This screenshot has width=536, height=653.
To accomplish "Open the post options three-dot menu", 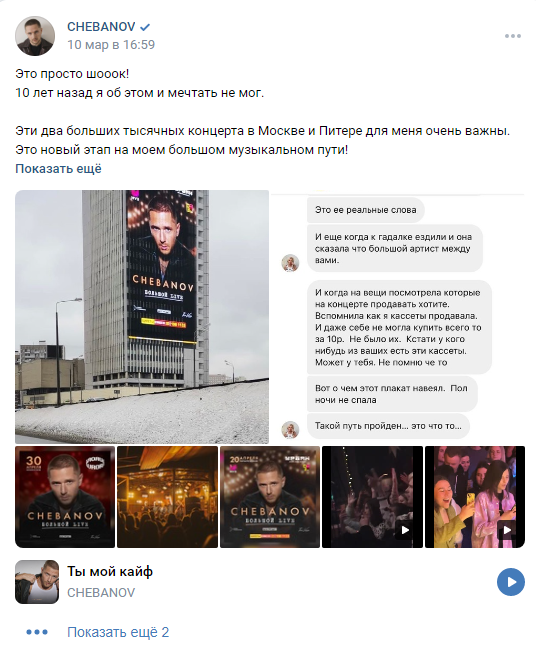I will [x=513, y=36].
